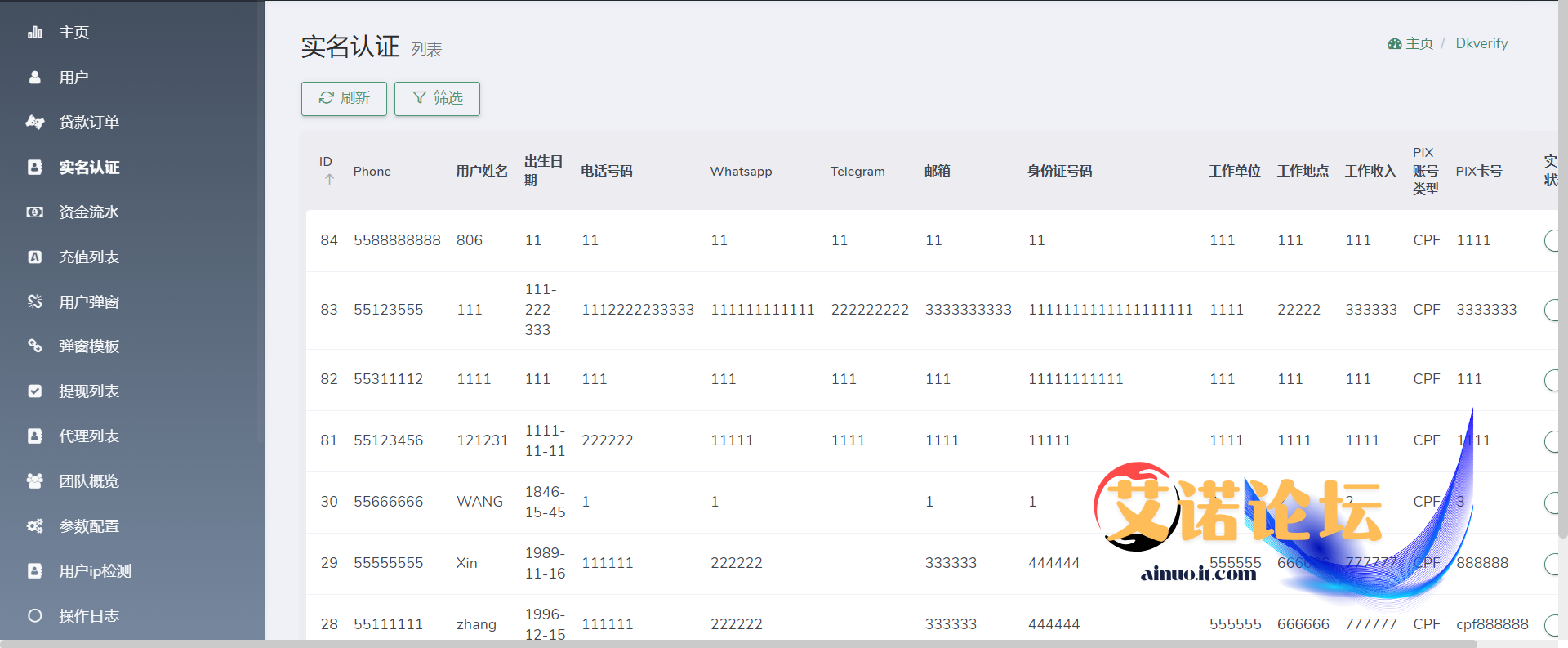Open the 参数配置 gears icon

click(35, 526)
